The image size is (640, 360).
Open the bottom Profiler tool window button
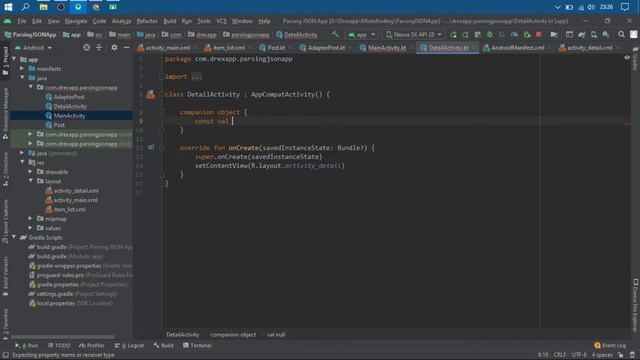(92, 345)
